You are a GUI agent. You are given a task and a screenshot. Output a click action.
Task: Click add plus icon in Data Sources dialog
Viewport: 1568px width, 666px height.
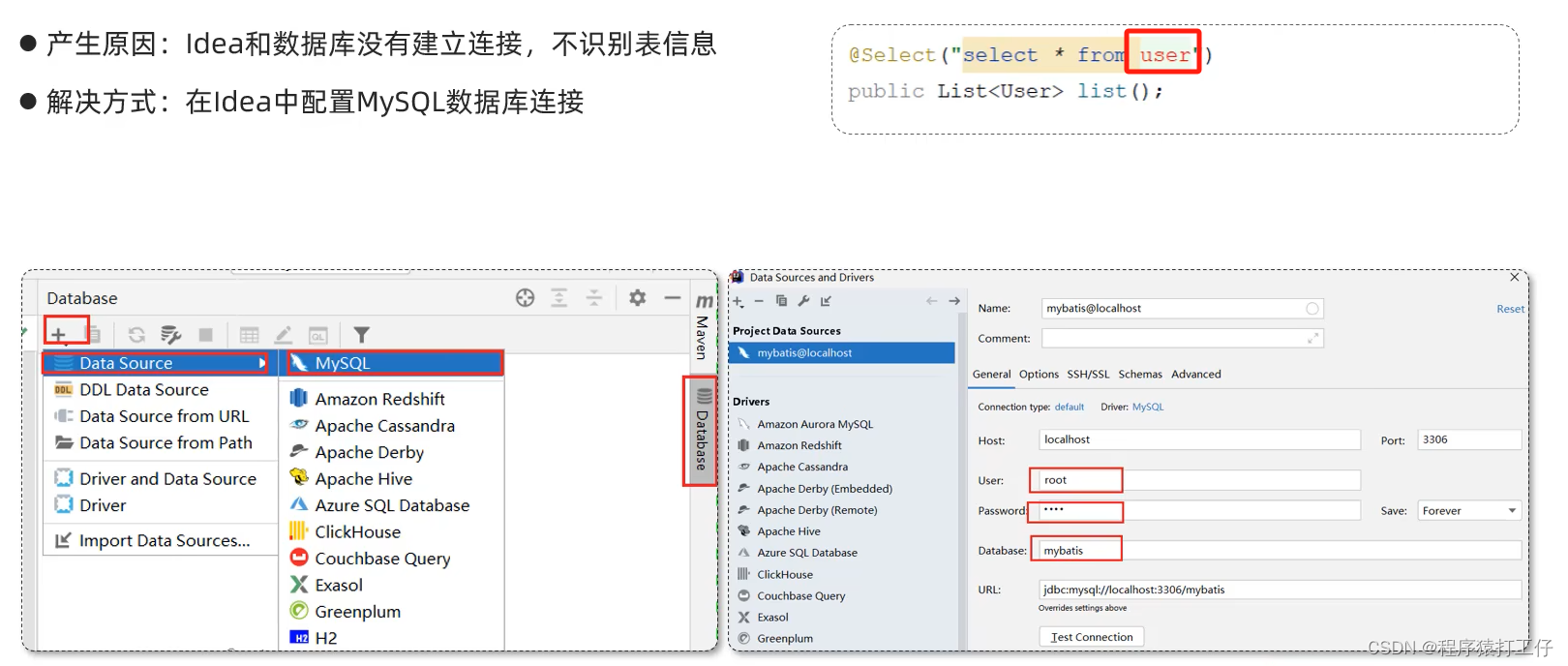pyautogui.click(x=739, y=301)
